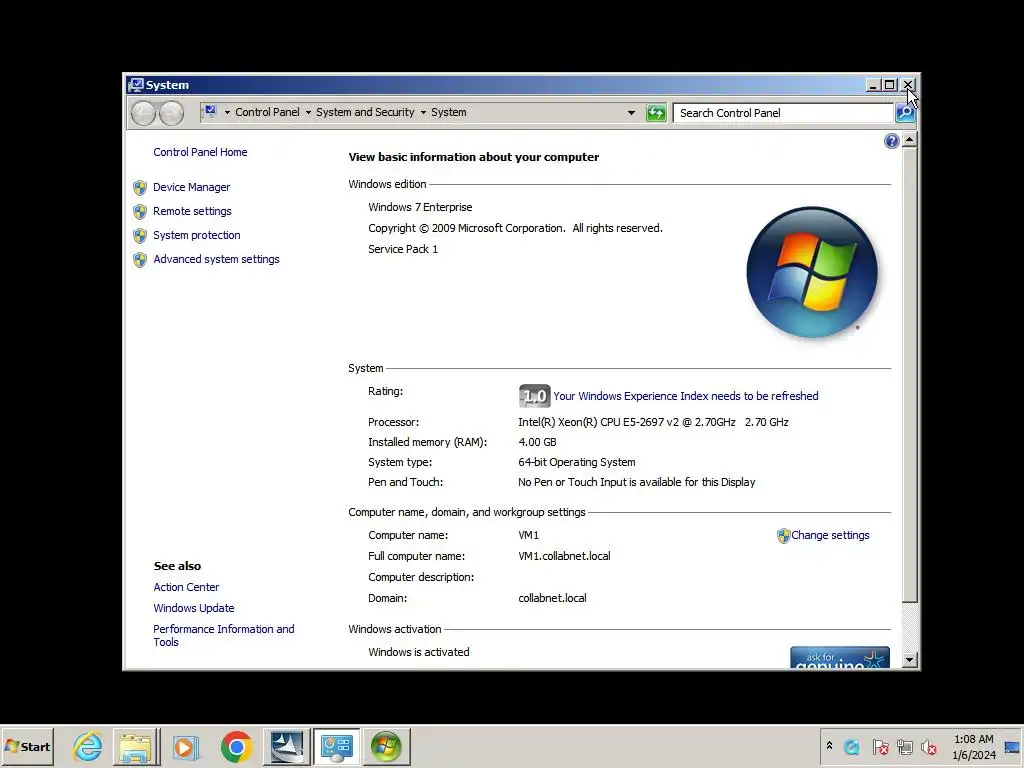Screen dimensions: 1024x768
Task: Select System and Security breadcrumb
Action: coord(365,112)
